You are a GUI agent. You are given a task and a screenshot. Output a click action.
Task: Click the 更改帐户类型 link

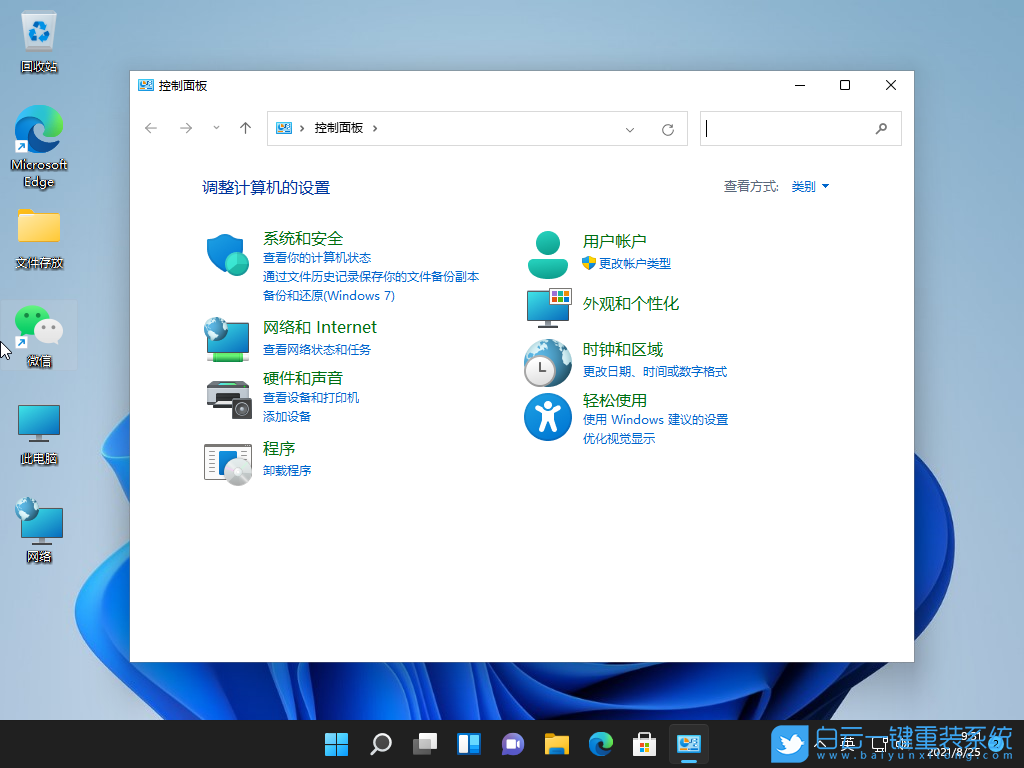click(x=636, y=262)
